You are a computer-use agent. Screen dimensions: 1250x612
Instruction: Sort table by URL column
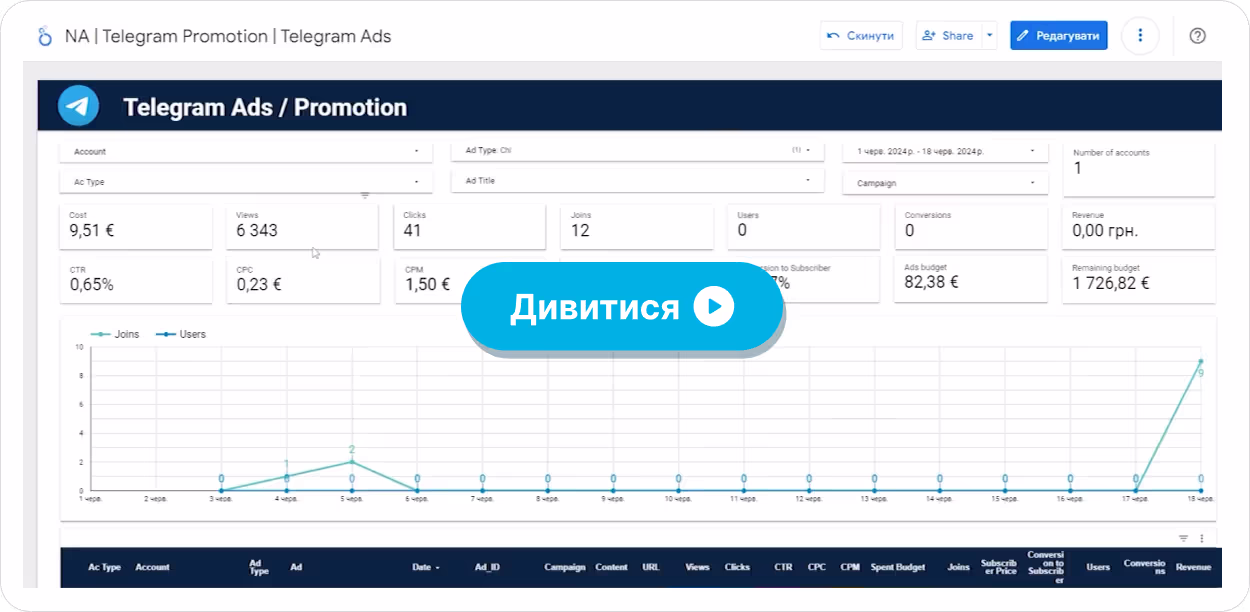[x=651, y=567]
